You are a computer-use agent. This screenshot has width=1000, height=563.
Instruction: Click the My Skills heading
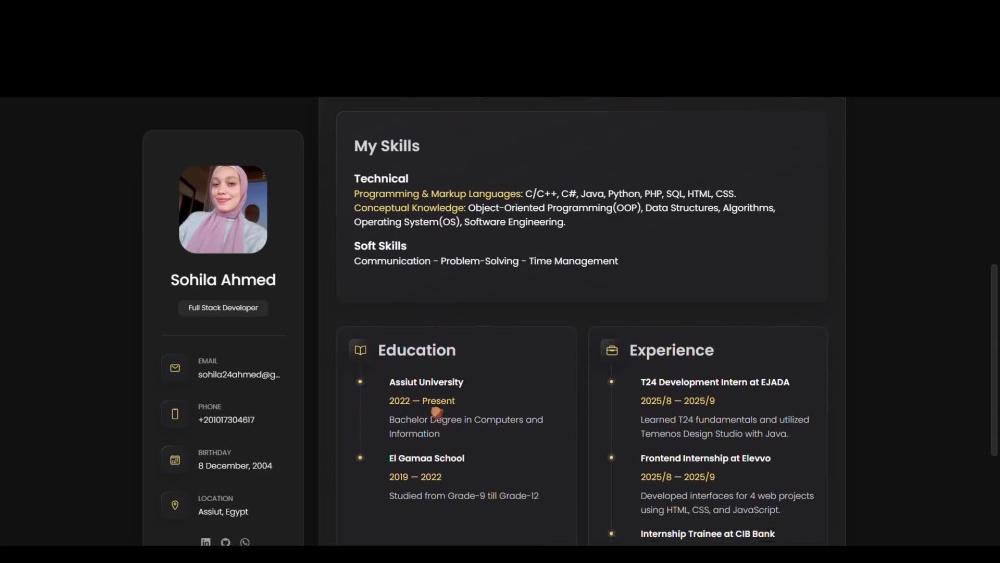(386, 146)
